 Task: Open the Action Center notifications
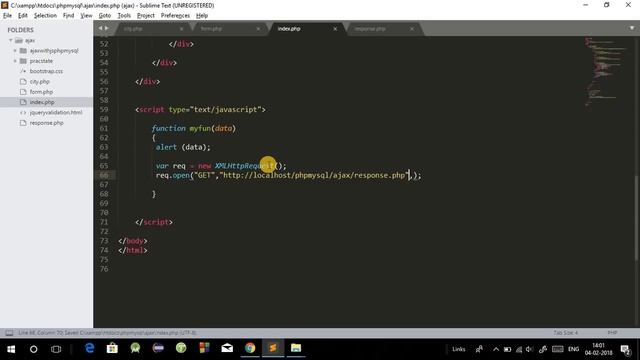point(625,349)
